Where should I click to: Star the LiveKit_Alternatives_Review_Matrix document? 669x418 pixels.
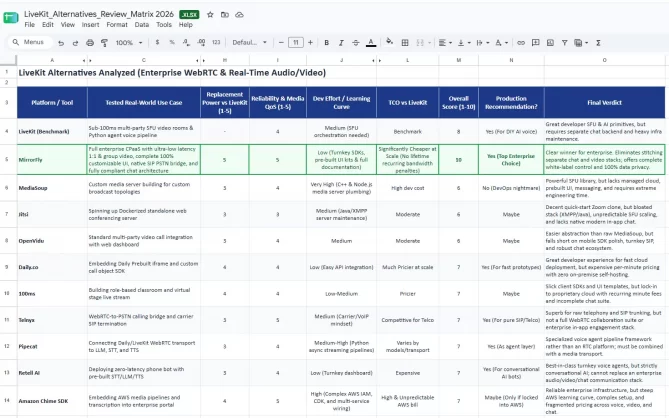point(210,15)
